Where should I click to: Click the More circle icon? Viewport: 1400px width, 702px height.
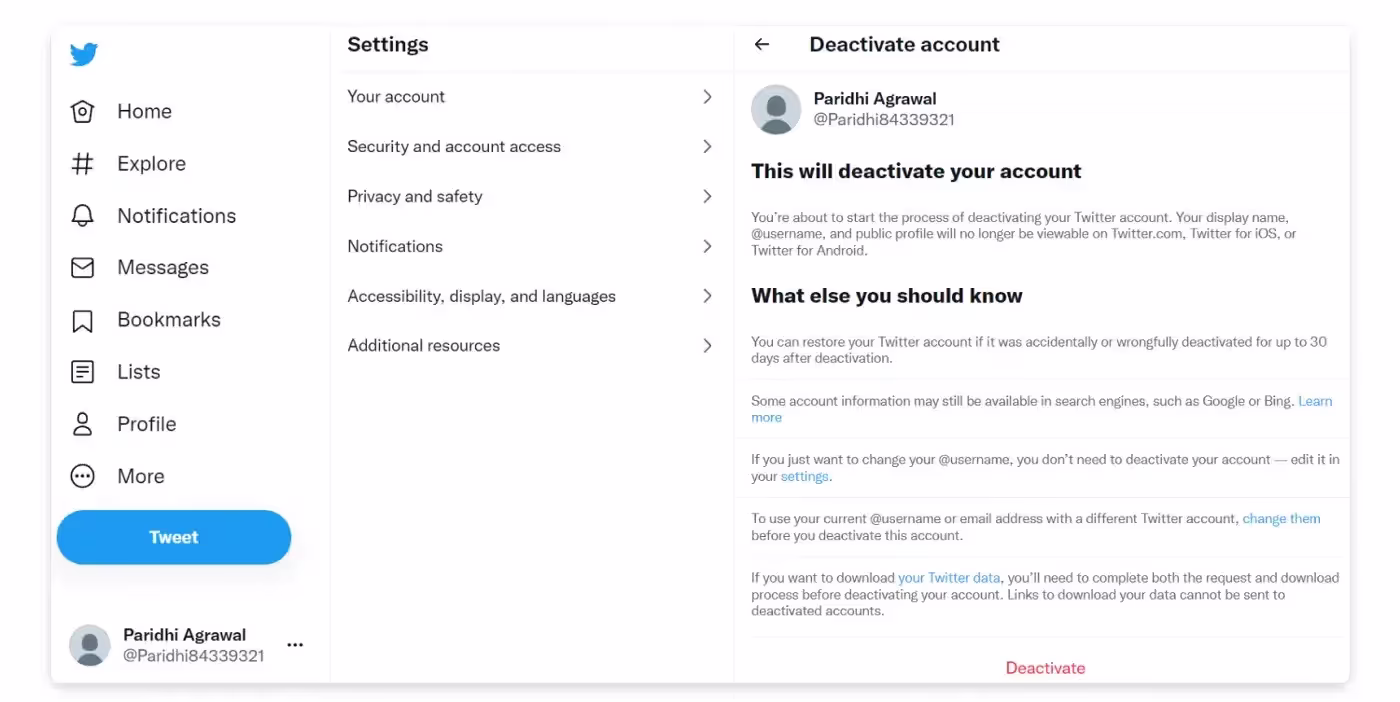(x=83, y=476)
